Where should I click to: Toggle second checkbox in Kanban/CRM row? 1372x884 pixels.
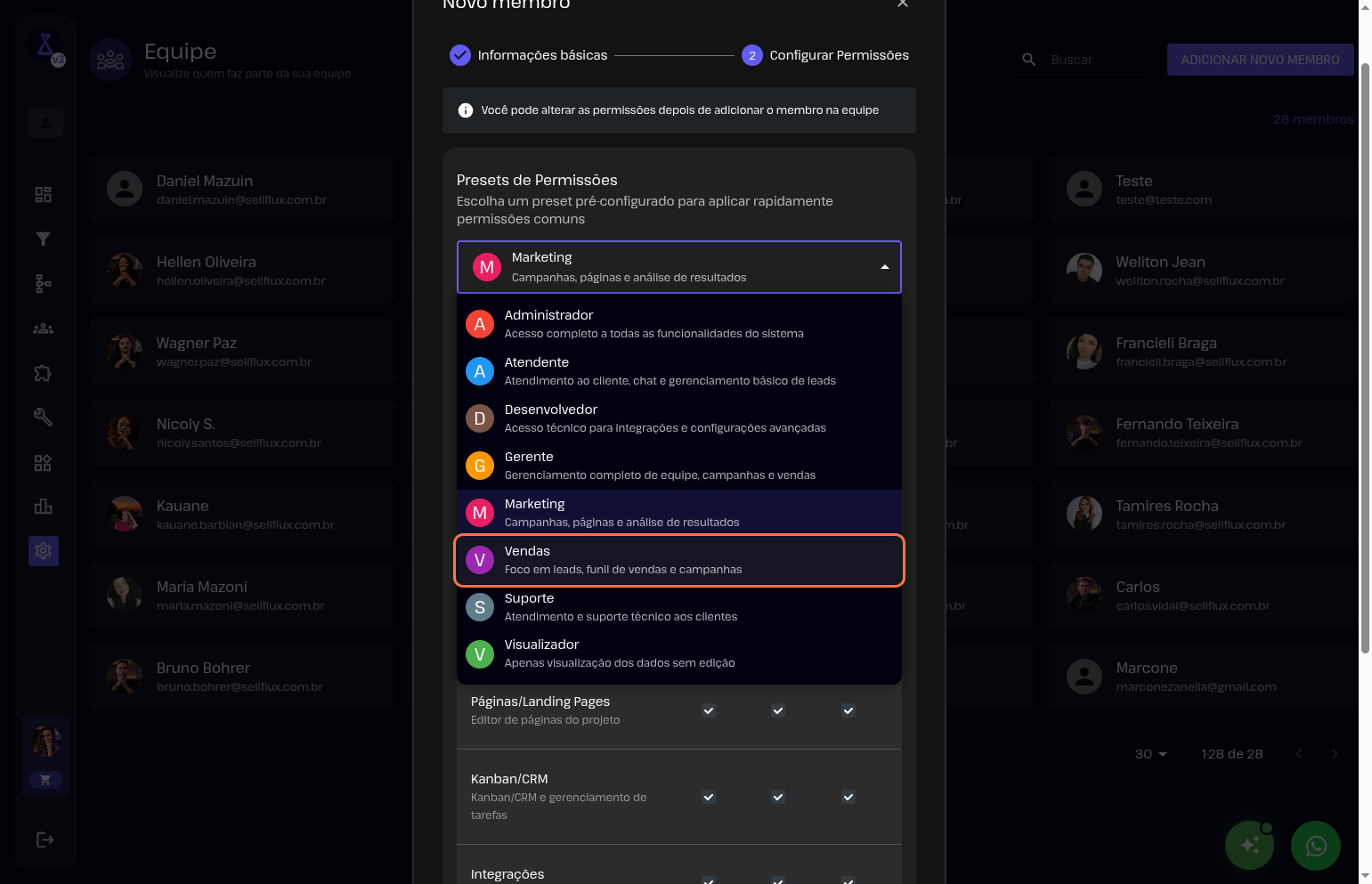778,797
